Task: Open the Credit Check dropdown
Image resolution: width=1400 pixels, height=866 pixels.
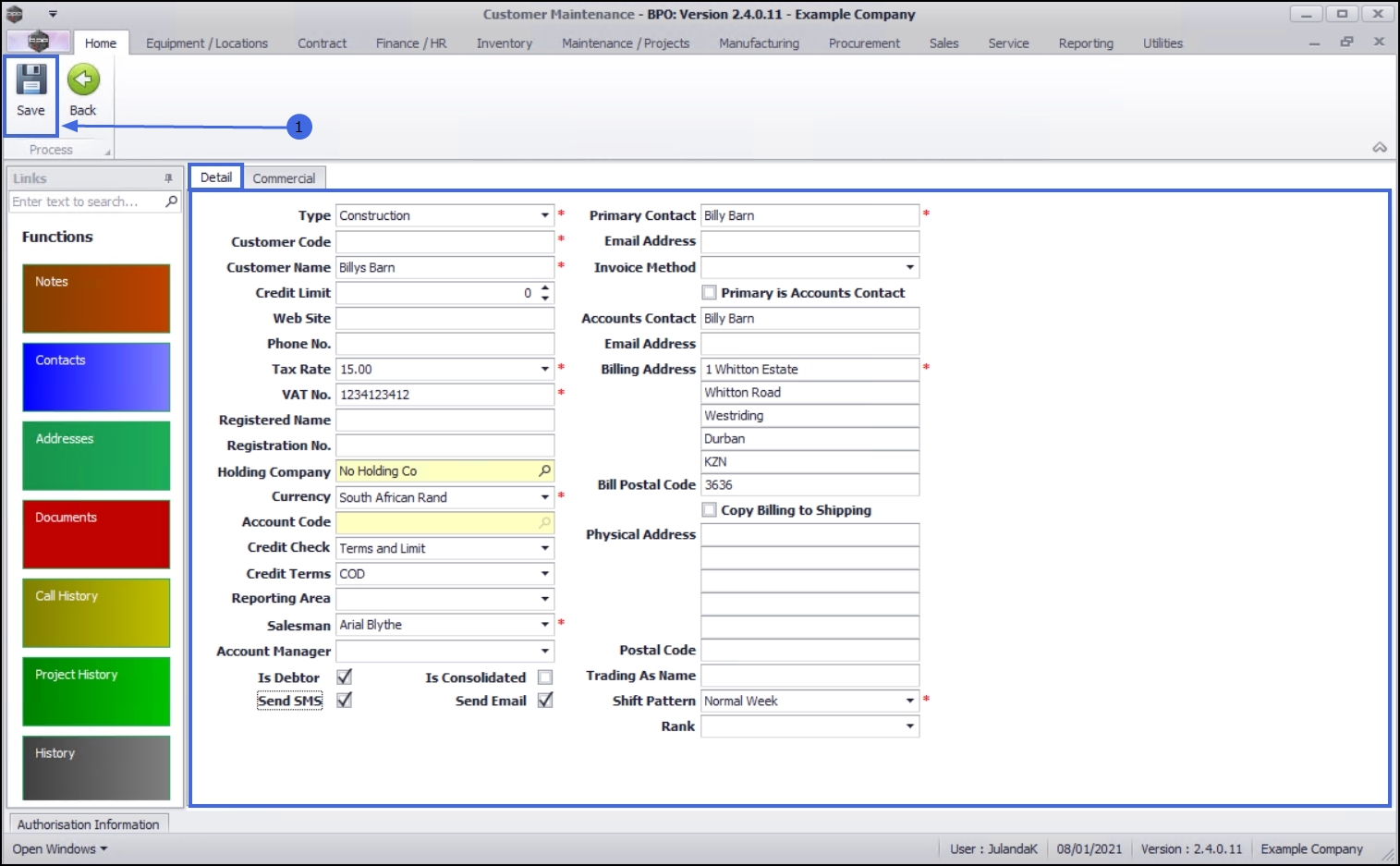Action: [545, 548]
